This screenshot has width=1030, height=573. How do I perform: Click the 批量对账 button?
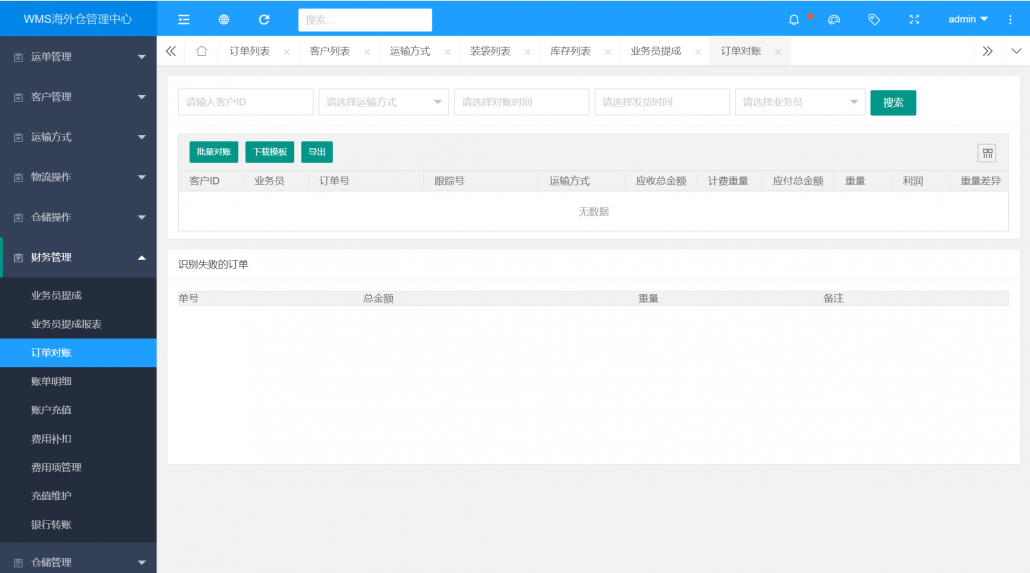click(x=213, y=152)
